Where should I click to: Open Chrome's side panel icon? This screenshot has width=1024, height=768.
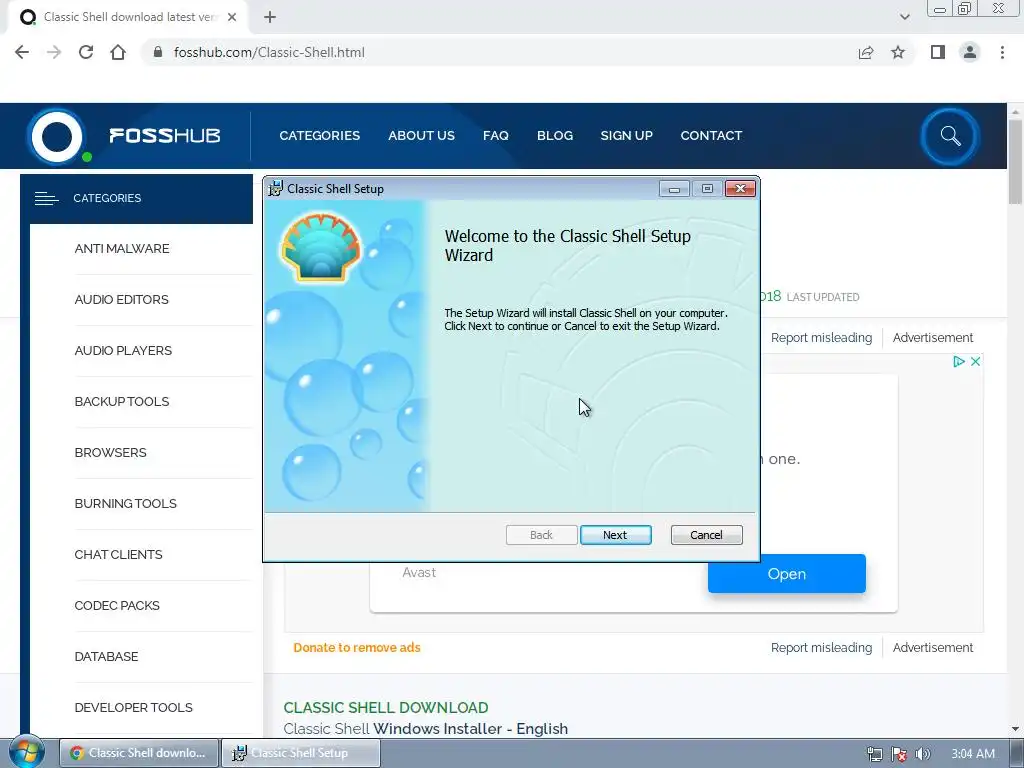[x=938, y=52]
